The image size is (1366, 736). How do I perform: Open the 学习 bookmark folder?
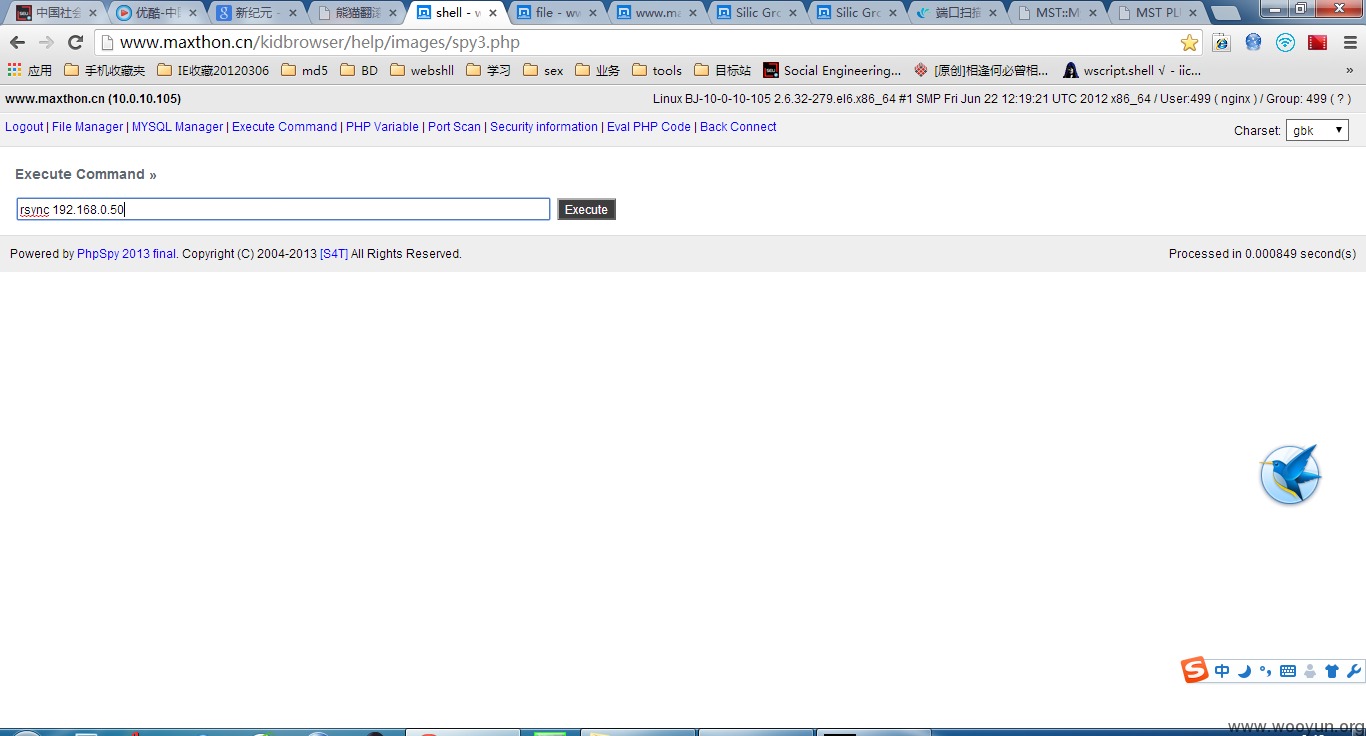(x=488, y=70)
